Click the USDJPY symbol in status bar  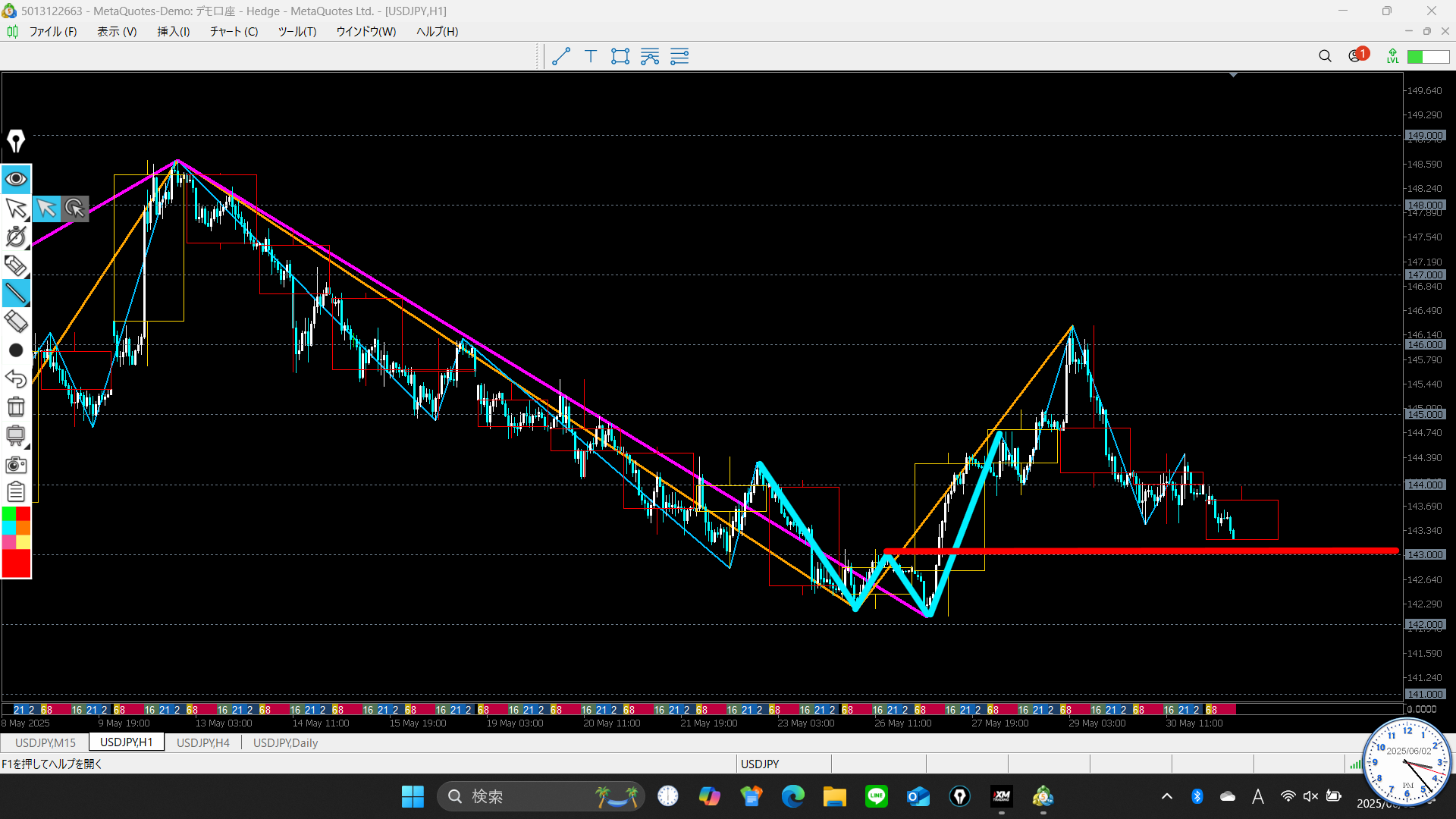pyautogui.click(x=760, y=764)
